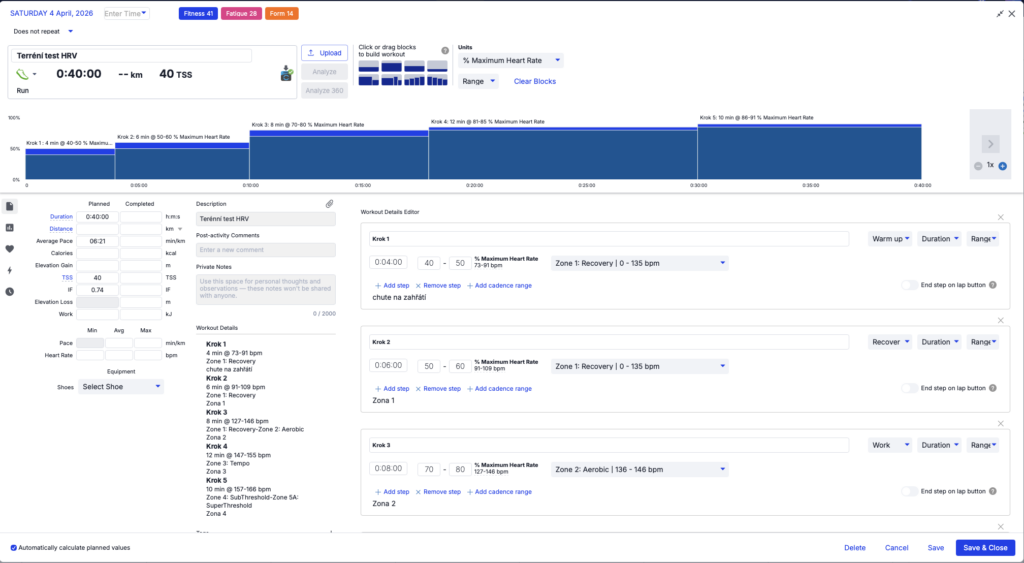Zoom in the chart with plus icon
Screen dimensions: 1024x563
click(x=1002, y=166)
